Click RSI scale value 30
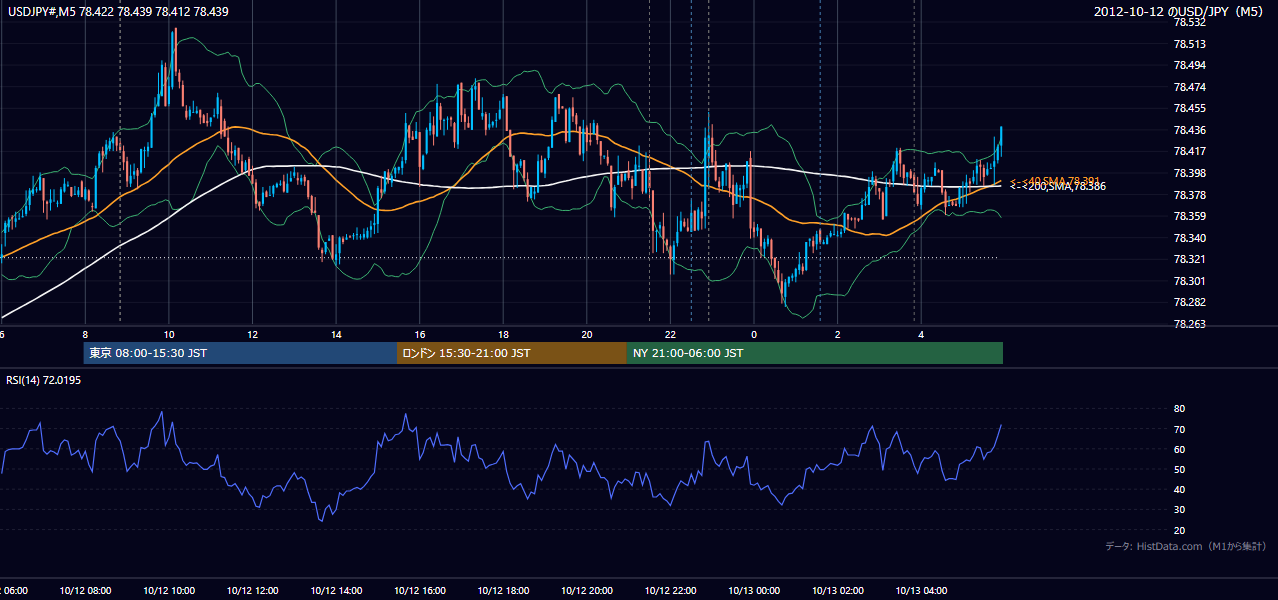 pos(1180,510)
